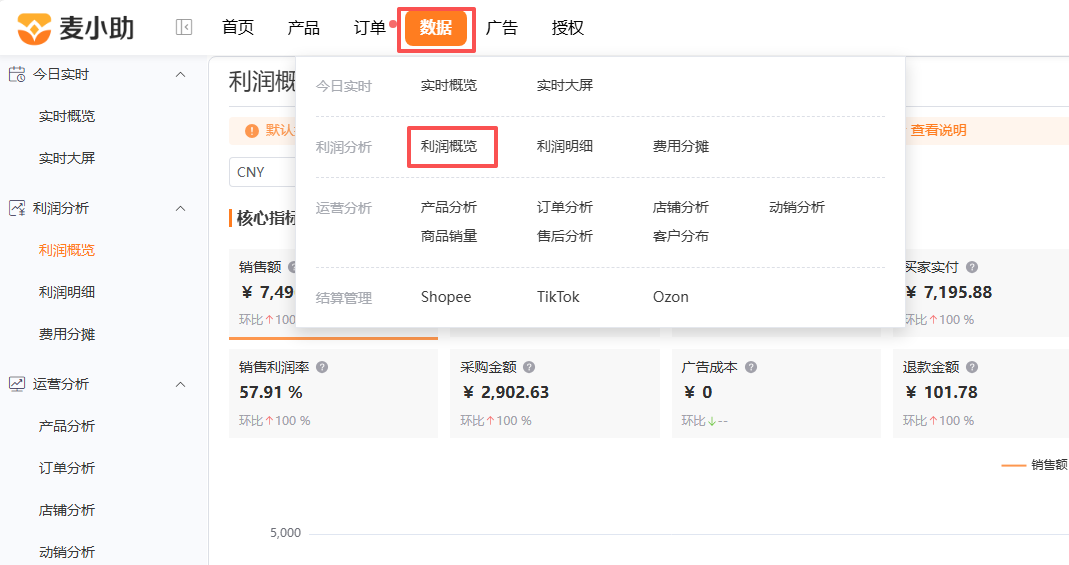1069x565 pixels.
Task: Open the 授权 top menu
Action: click(568, 27)
